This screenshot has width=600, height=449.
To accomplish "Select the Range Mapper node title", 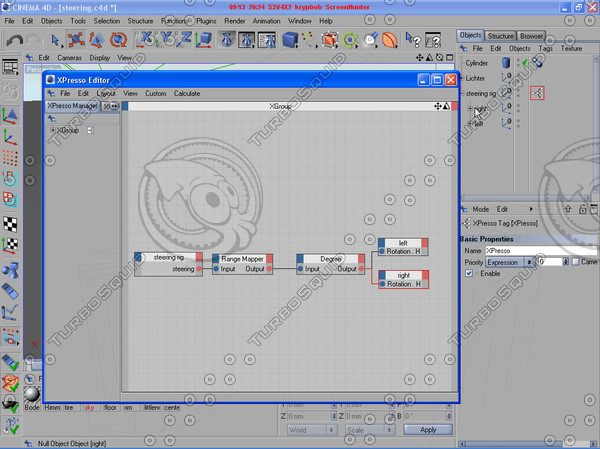I will pos(242,259).
